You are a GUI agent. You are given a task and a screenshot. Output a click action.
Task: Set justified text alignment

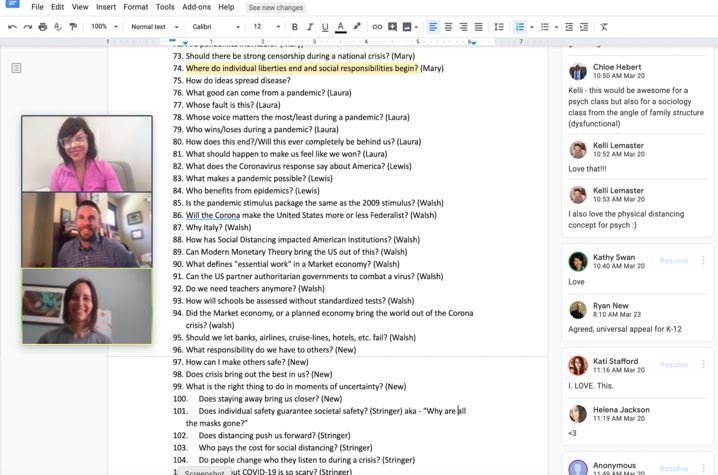(479, 27)
